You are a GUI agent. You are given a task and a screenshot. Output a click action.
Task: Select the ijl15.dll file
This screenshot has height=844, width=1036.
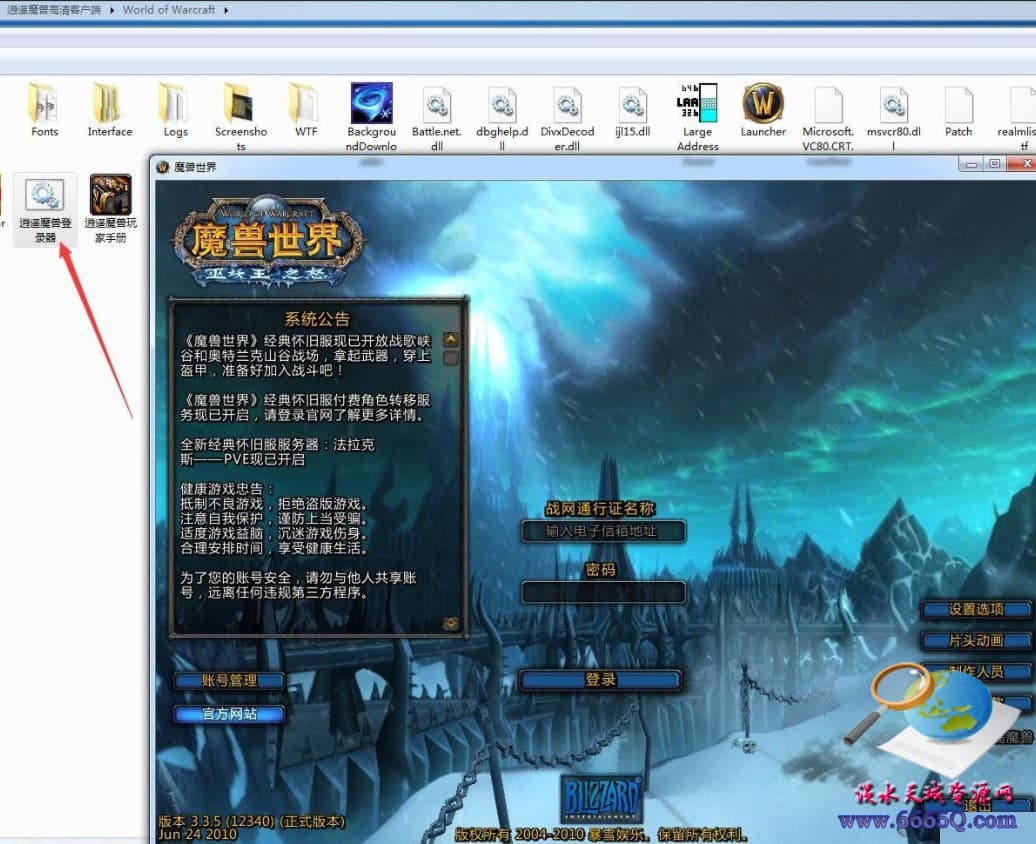(632, 110)
